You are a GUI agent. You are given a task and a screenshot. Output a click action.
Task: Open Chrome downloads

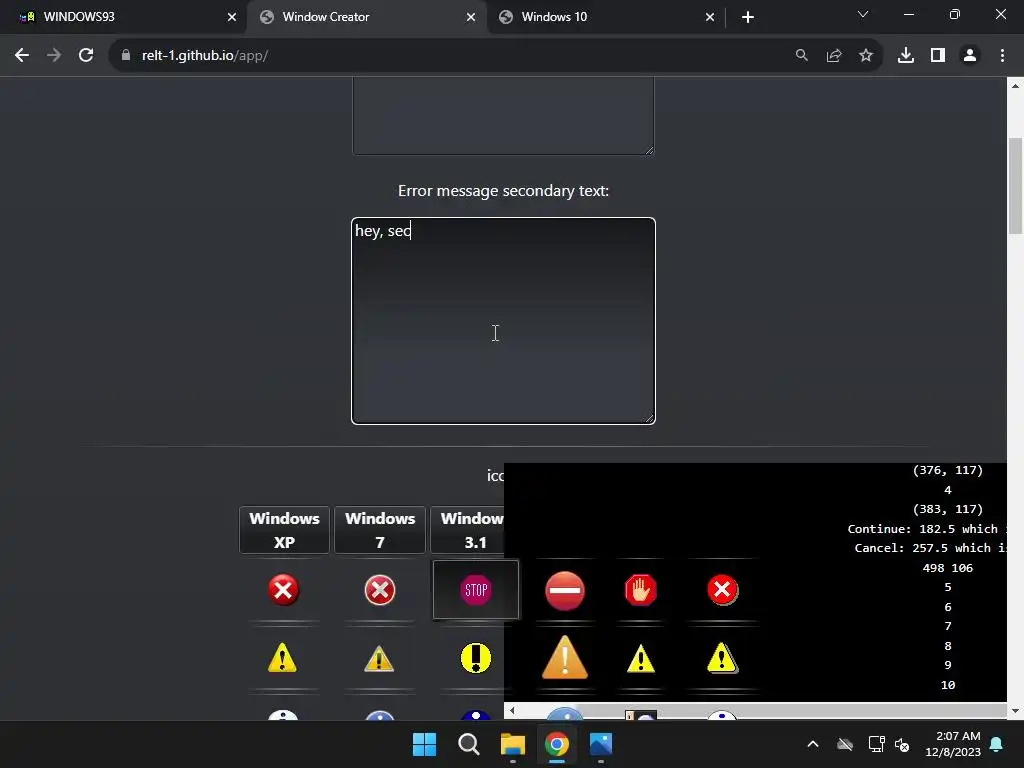pos(906,55)
